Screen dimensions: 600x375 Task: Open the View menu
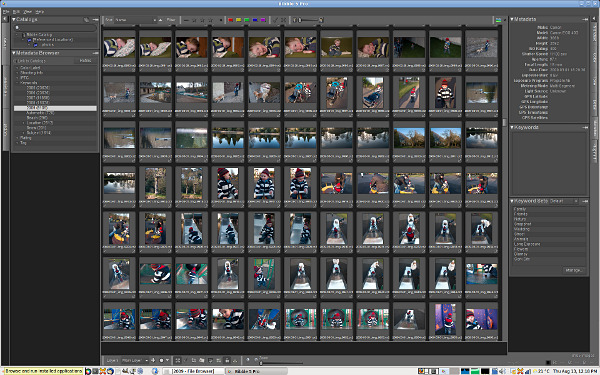click(x=28, y=12)
